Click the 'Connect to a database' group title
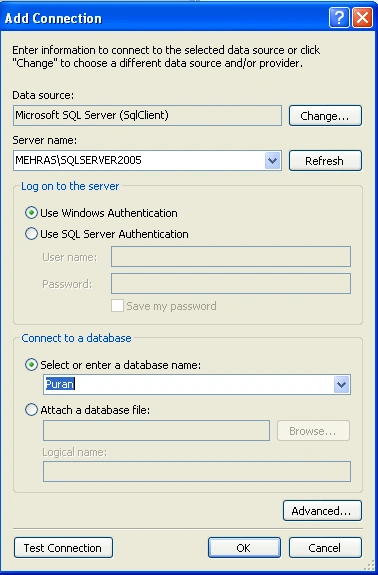378x575 pixels. point(76,338)
